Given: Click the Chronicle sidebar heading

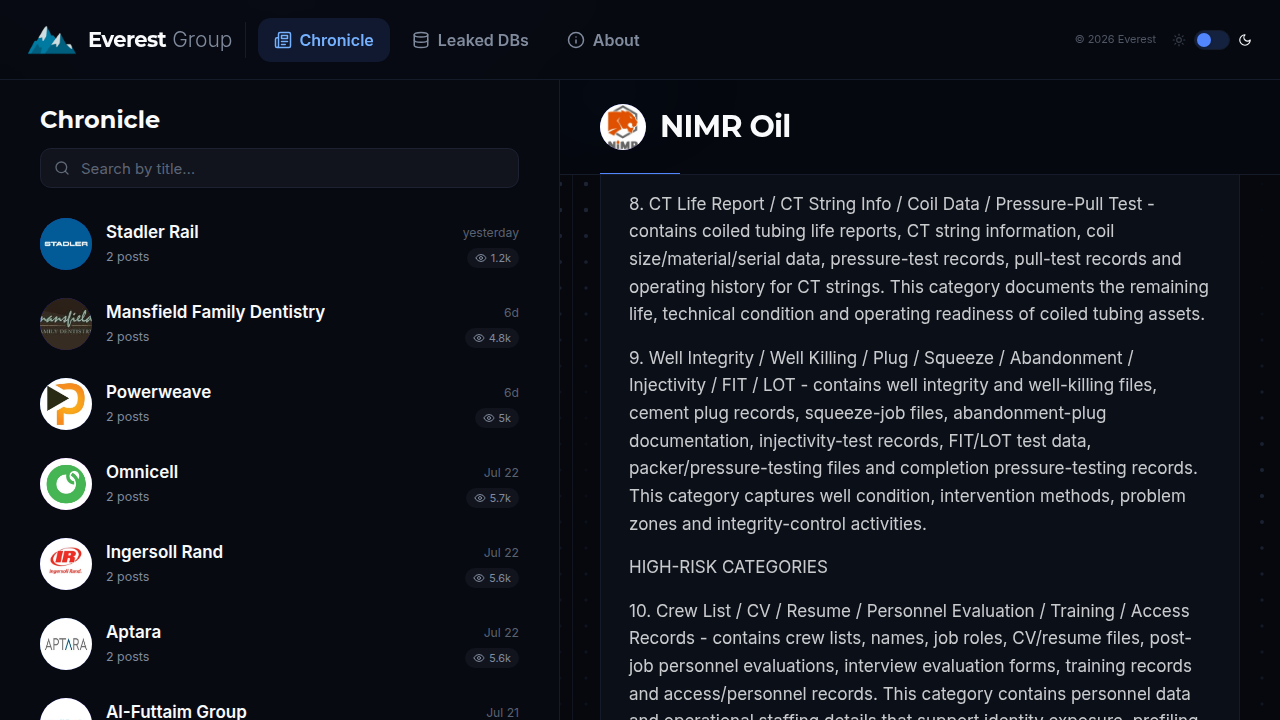Looking at the screenshot, I should (100, 120).
